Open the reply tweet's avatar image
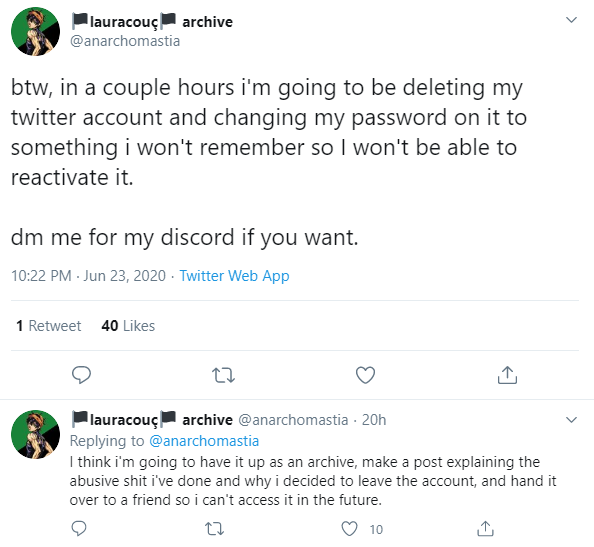 click(36, 434)
